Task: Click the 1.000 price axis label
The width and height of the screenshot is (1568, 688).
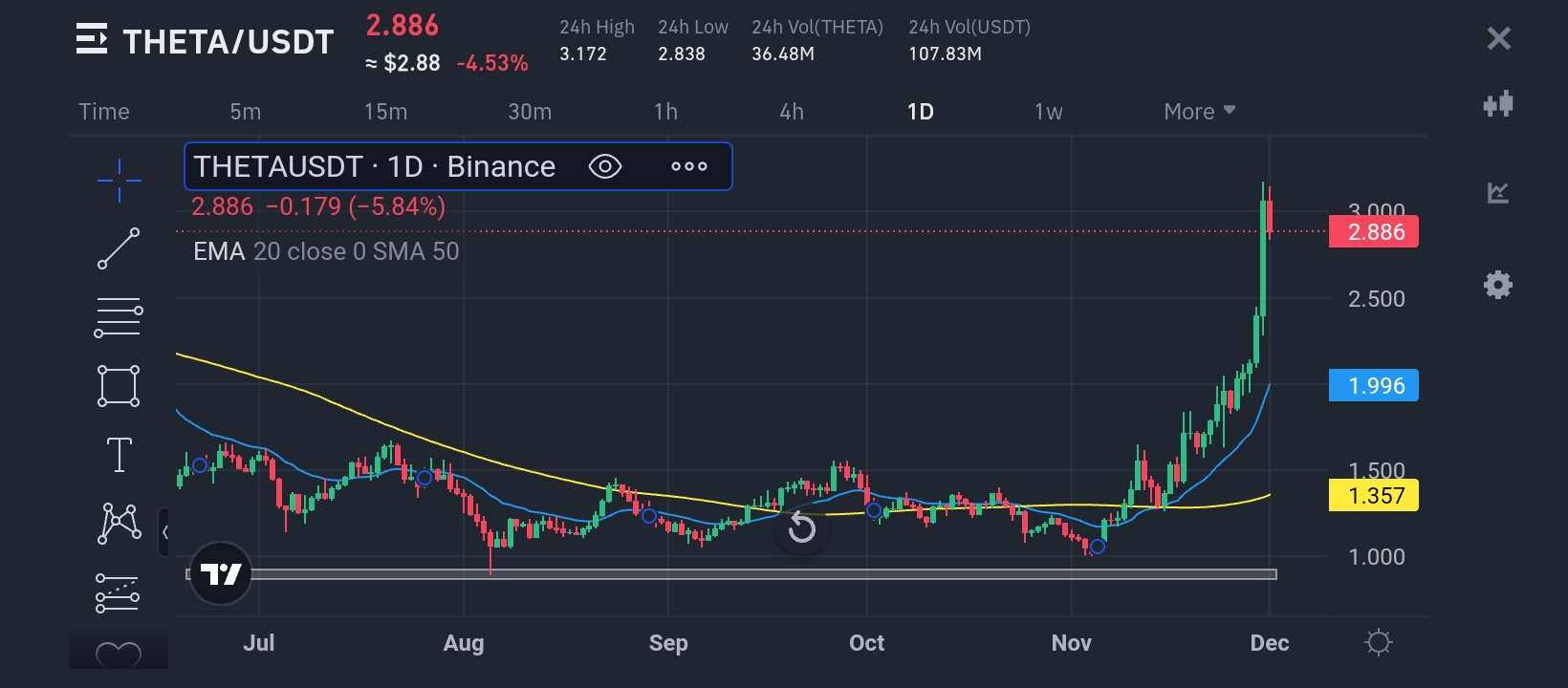Action: (x=1376, y=557)
